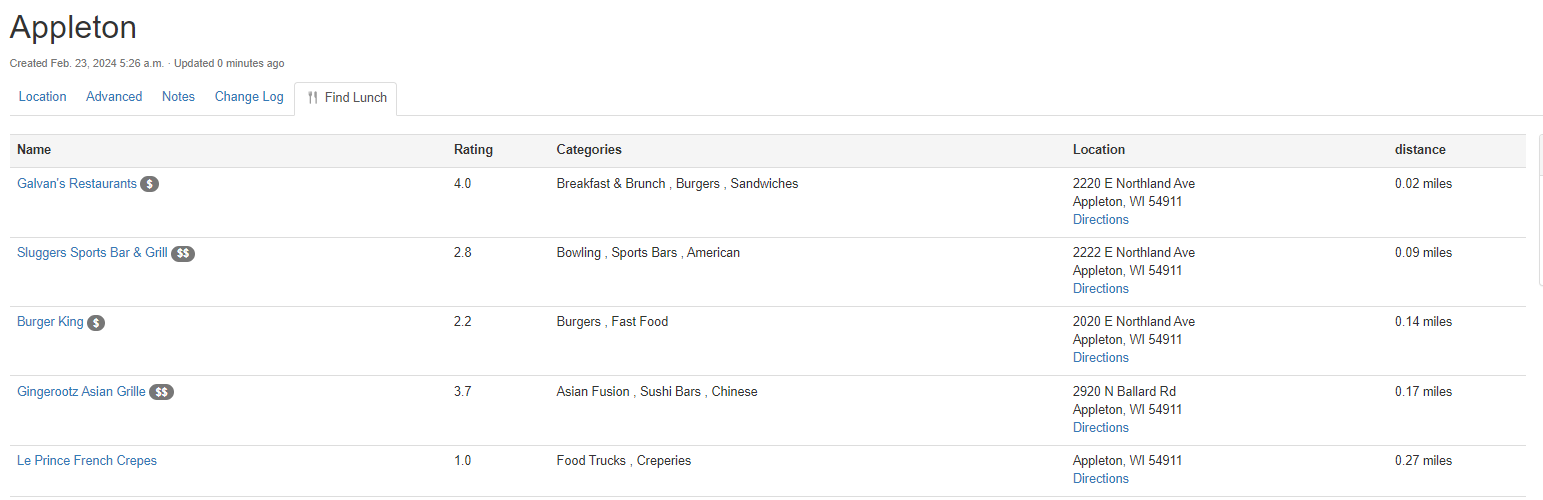Screen dimensions: 1543x500
Task: Open Sluggers Sports Bar & Grill link
Action: click(x=92, y=253)
